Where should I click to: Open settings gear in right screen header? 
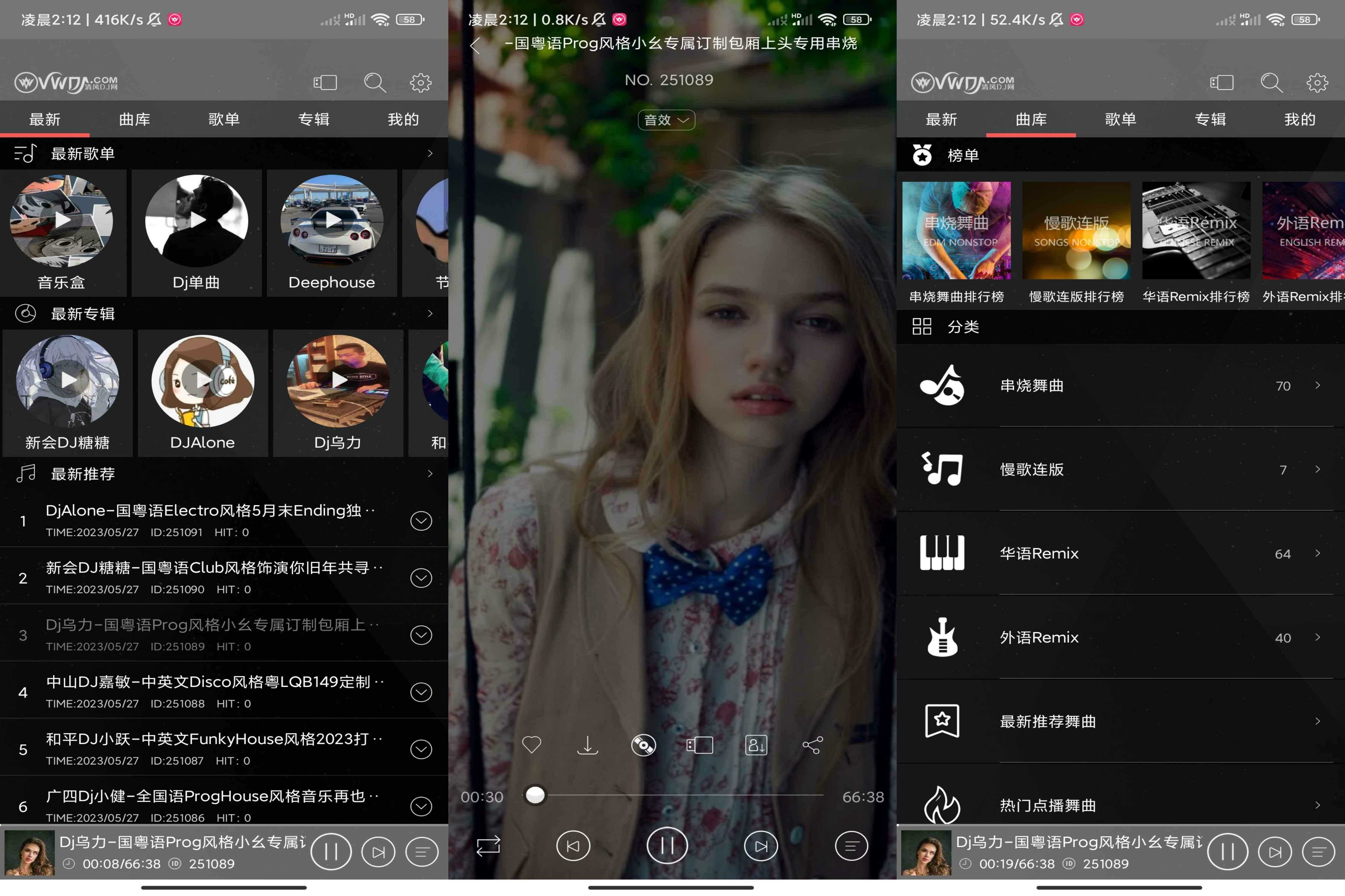pos(1317,83)
